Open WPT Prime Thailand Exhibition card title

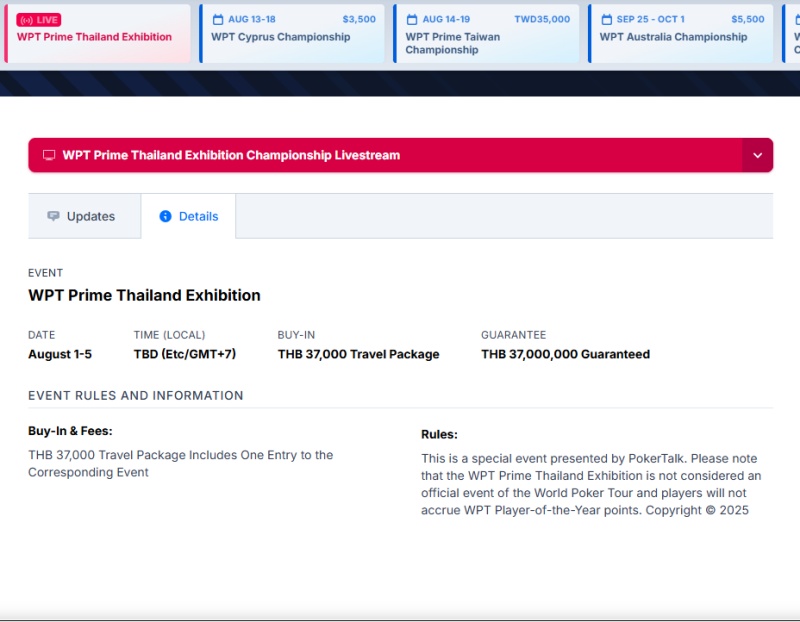[x=94, y=37]
